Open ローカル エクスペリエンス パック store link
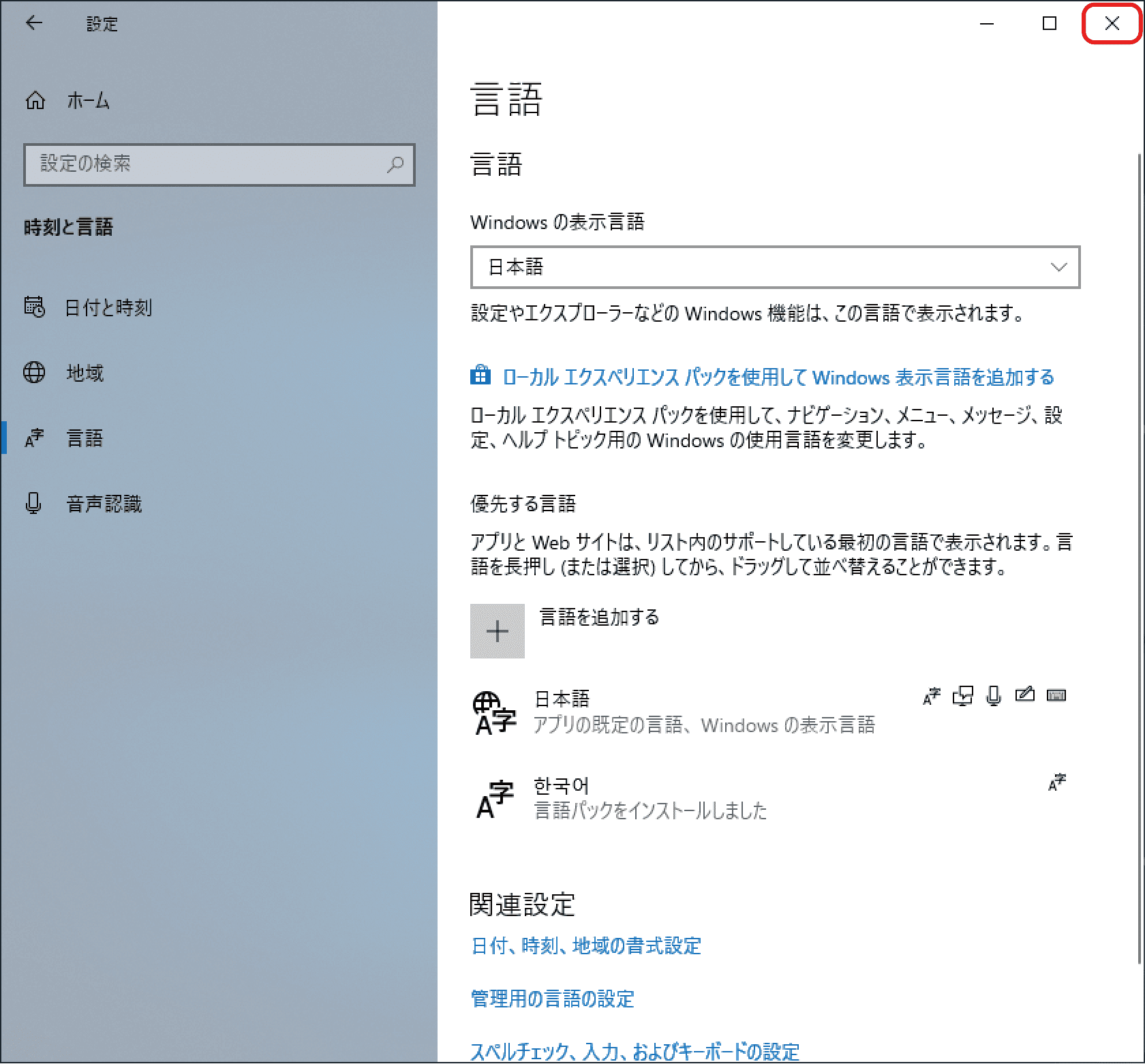 pos(778,377)
